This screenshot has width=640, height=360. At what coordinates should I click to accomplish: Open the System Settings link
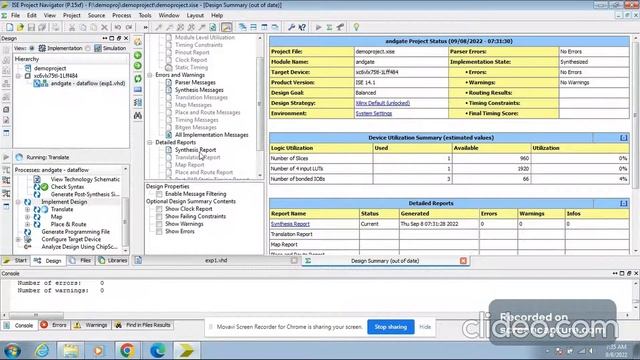pyautogui.click(x=373, y=113)
